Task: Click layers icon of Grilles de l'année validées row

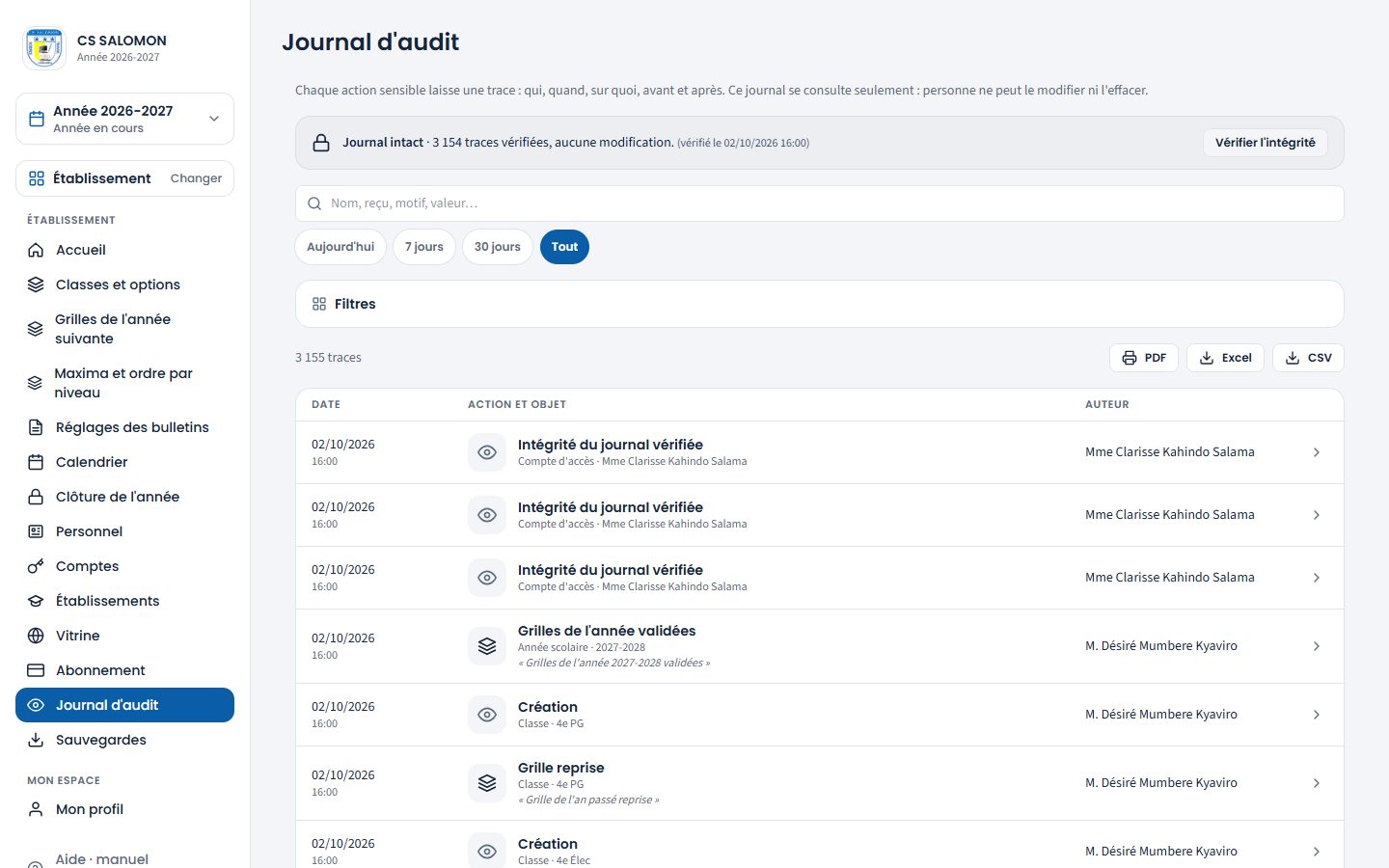Action: click(487, 646)
